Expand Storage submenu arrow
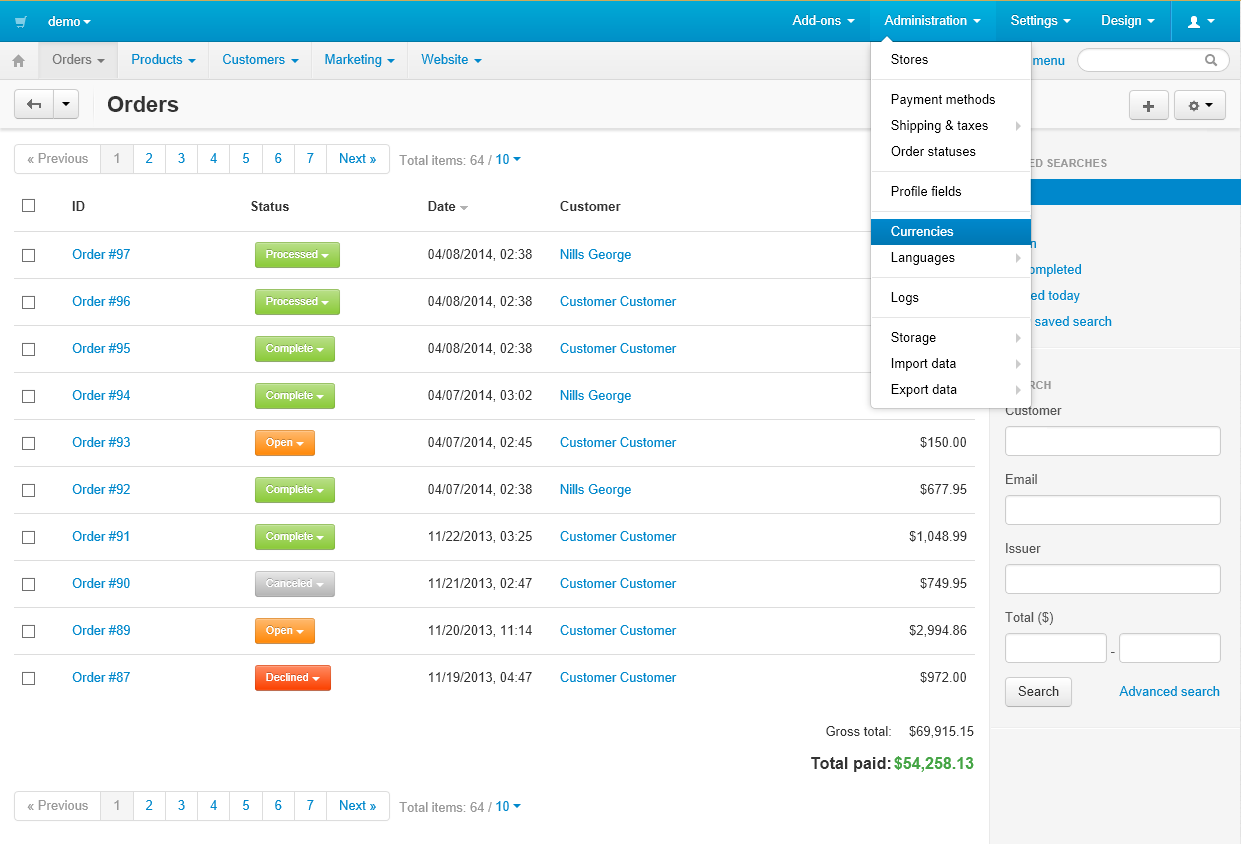1241x844 pixels. (1018, 338)
